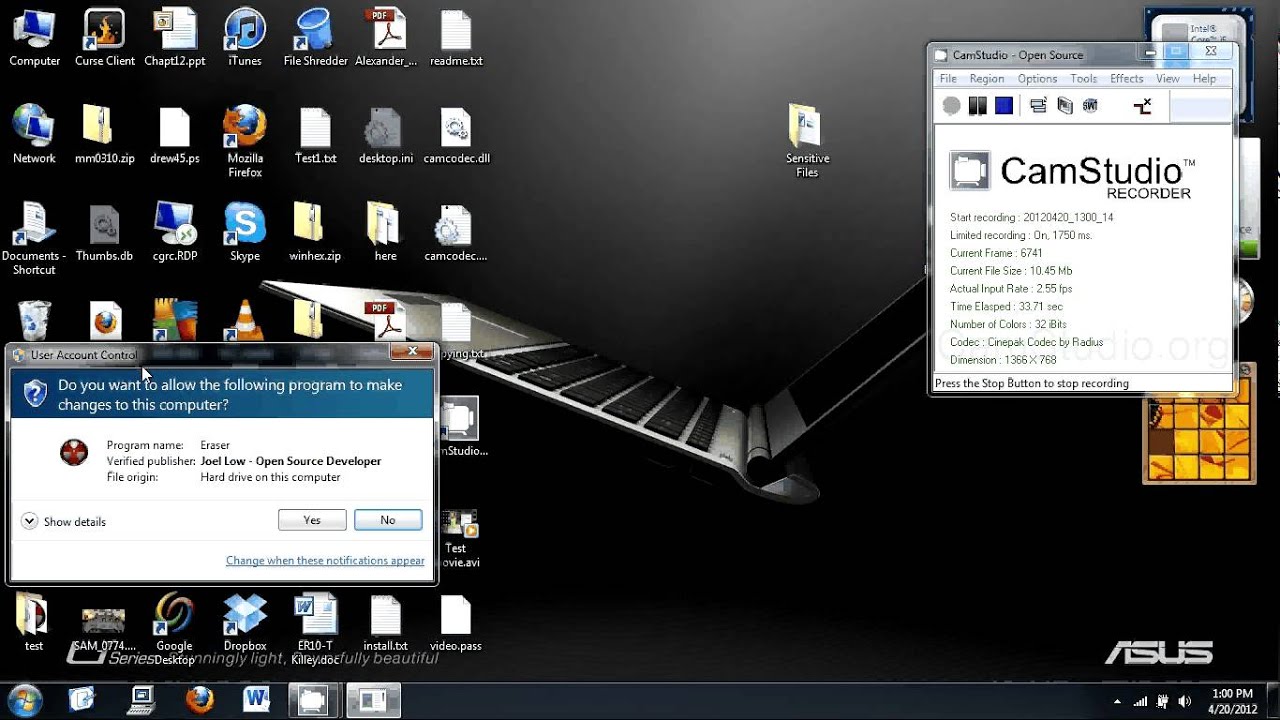
Task: Select the desktop.ini file icon
Action: [385, 135]
